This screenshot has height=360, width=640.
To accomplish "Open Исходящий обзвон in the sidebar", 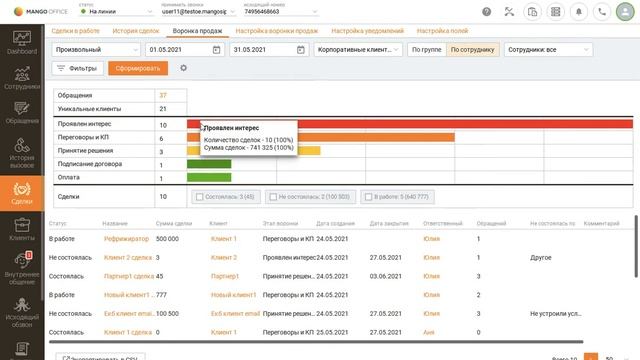I will point(22,313).
